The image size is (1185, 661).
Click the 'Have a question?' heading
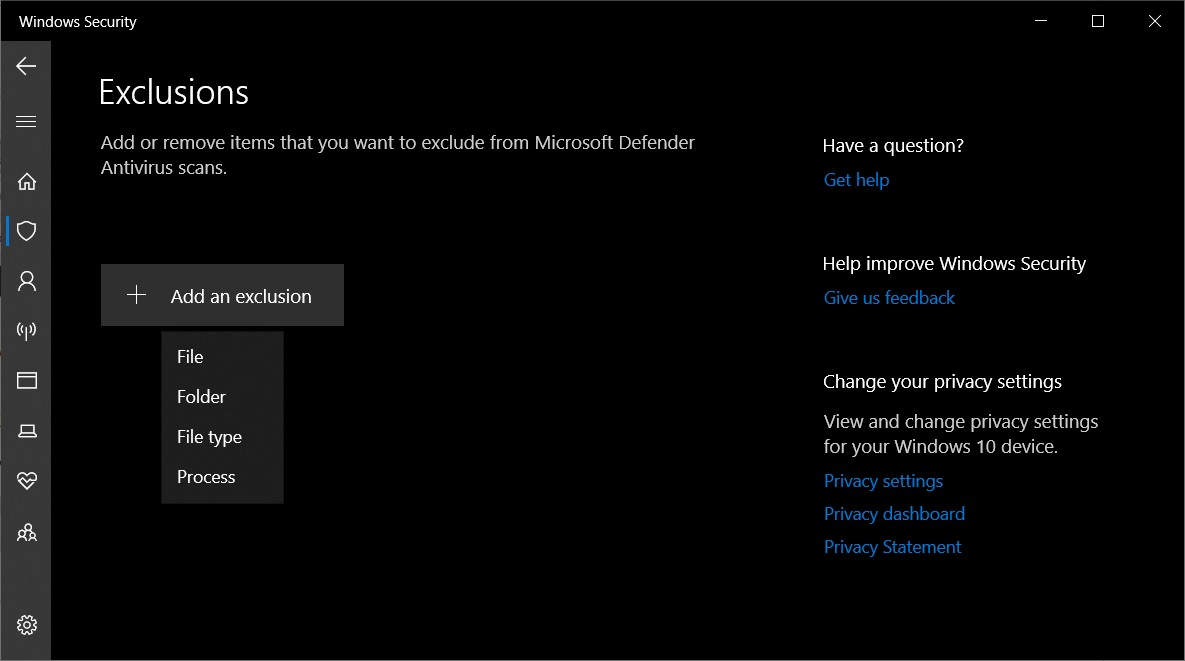point(893,145)
